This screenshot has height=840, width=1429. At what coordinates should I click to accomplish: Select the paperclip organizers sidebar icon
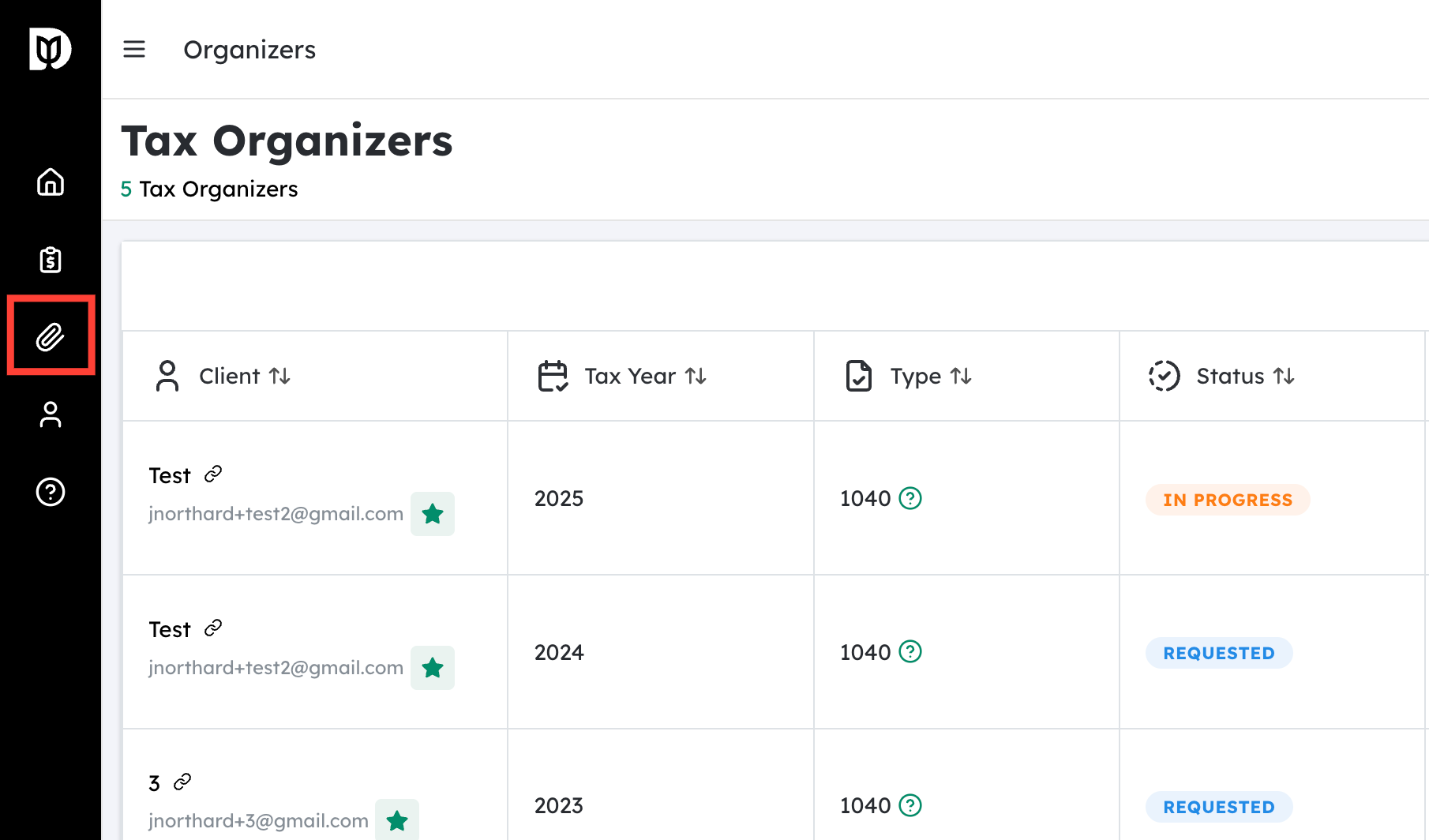(51, 337)
